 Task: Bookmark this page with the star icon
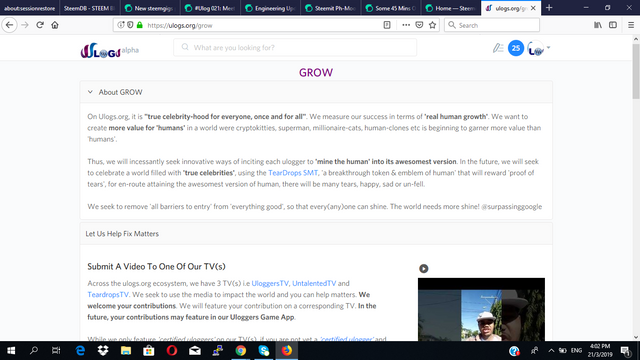click(433, 25)
